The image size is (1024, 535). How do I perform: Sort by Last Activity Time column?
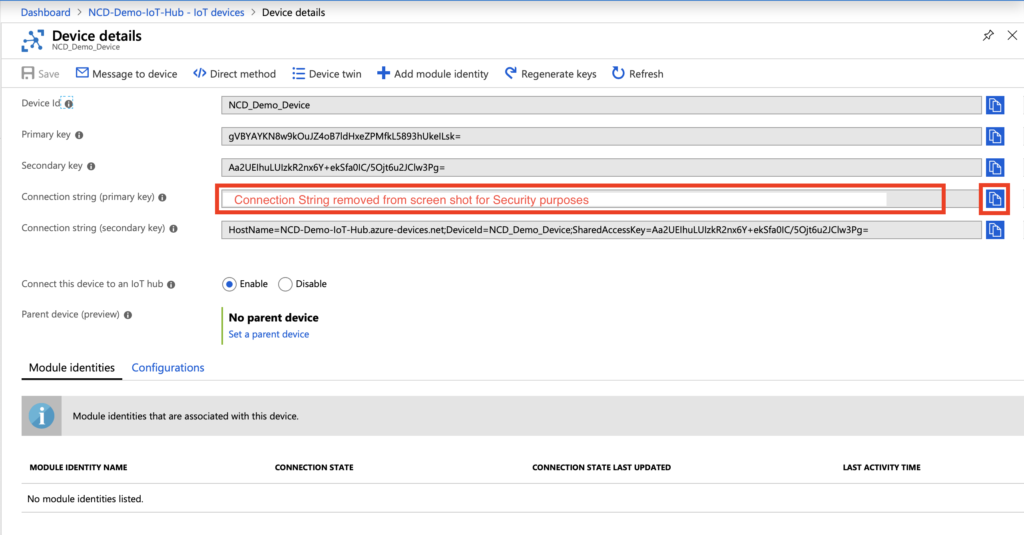coord(882,468)
